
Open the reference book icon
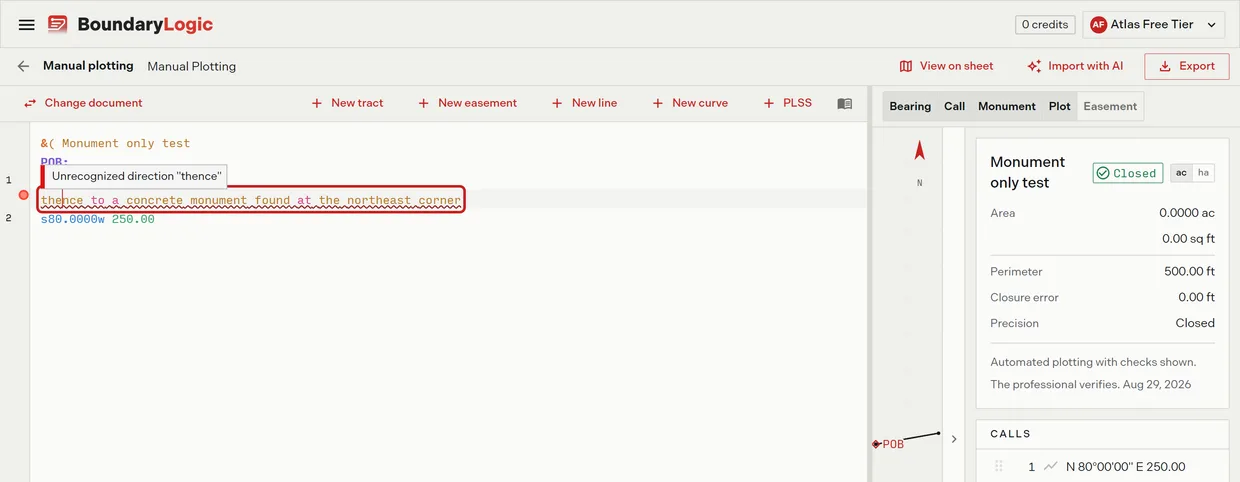coord(845,103)
